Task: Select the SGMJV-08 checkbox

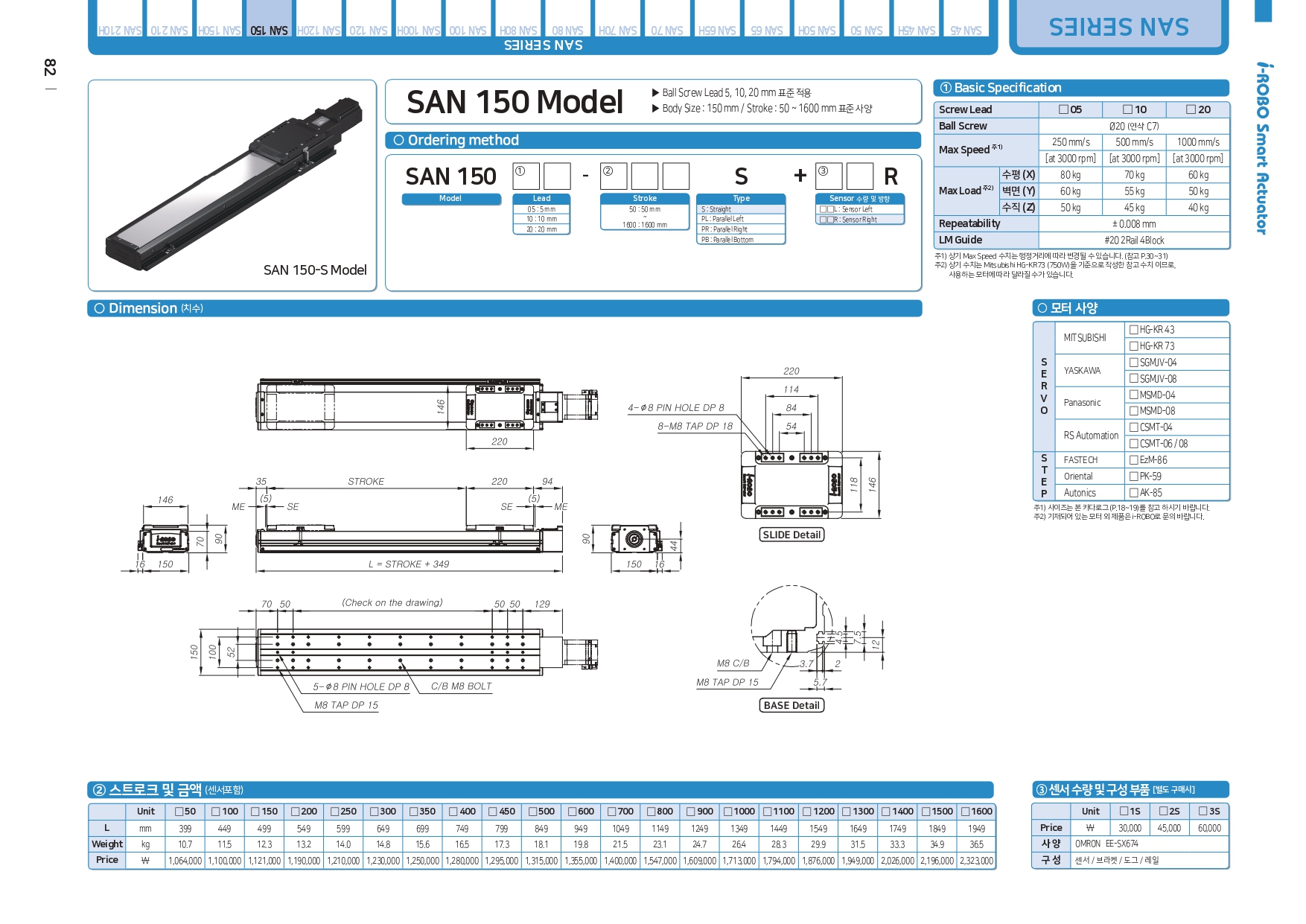Action: coord(1134,378)
